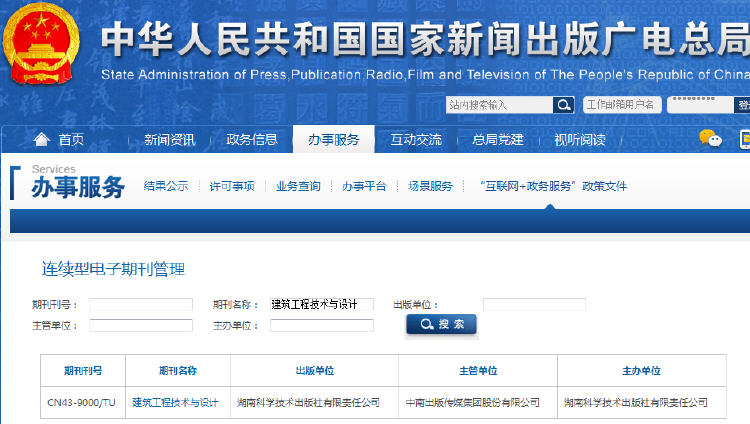Open the WeChat icon in navigation bar
This screenshot has height=424, width=750.
[x=710, y=139]
